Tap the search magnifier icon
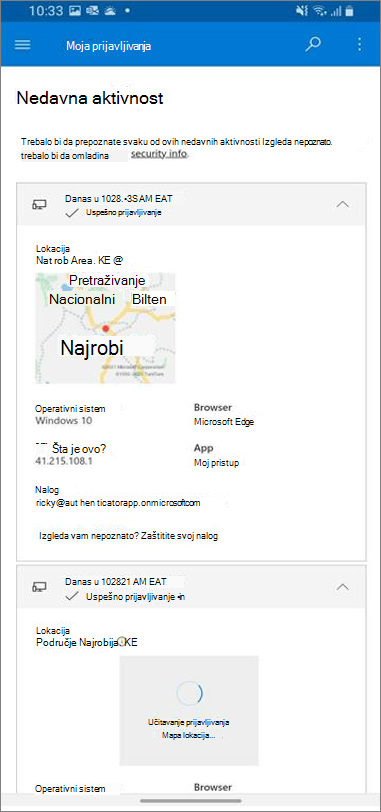The image size is (381, 812). coord(313,45)
